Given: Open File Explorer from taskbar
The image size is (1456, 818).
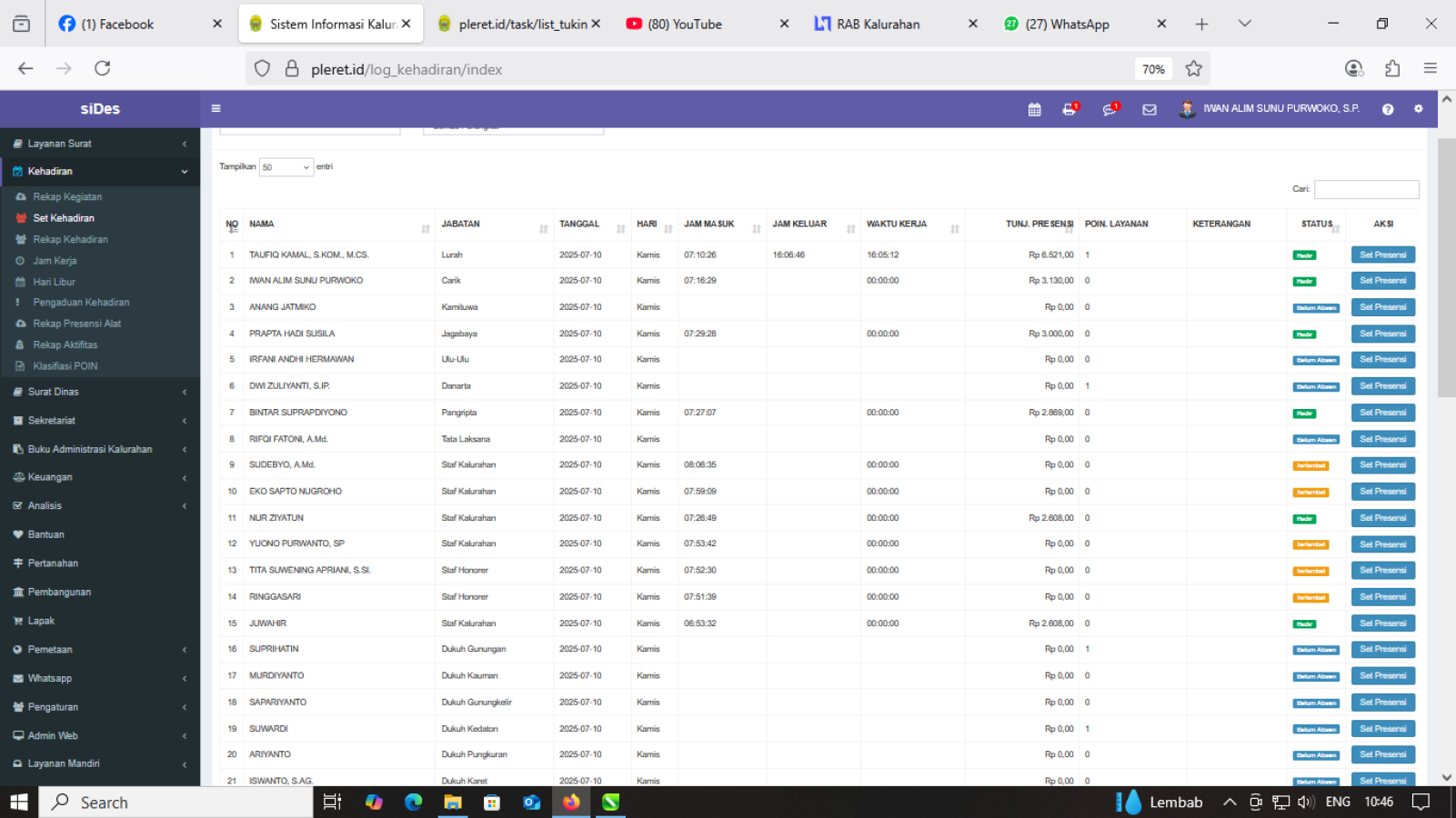Looking at the screenshot, I should pyautogui.click(x=453, y=802).
